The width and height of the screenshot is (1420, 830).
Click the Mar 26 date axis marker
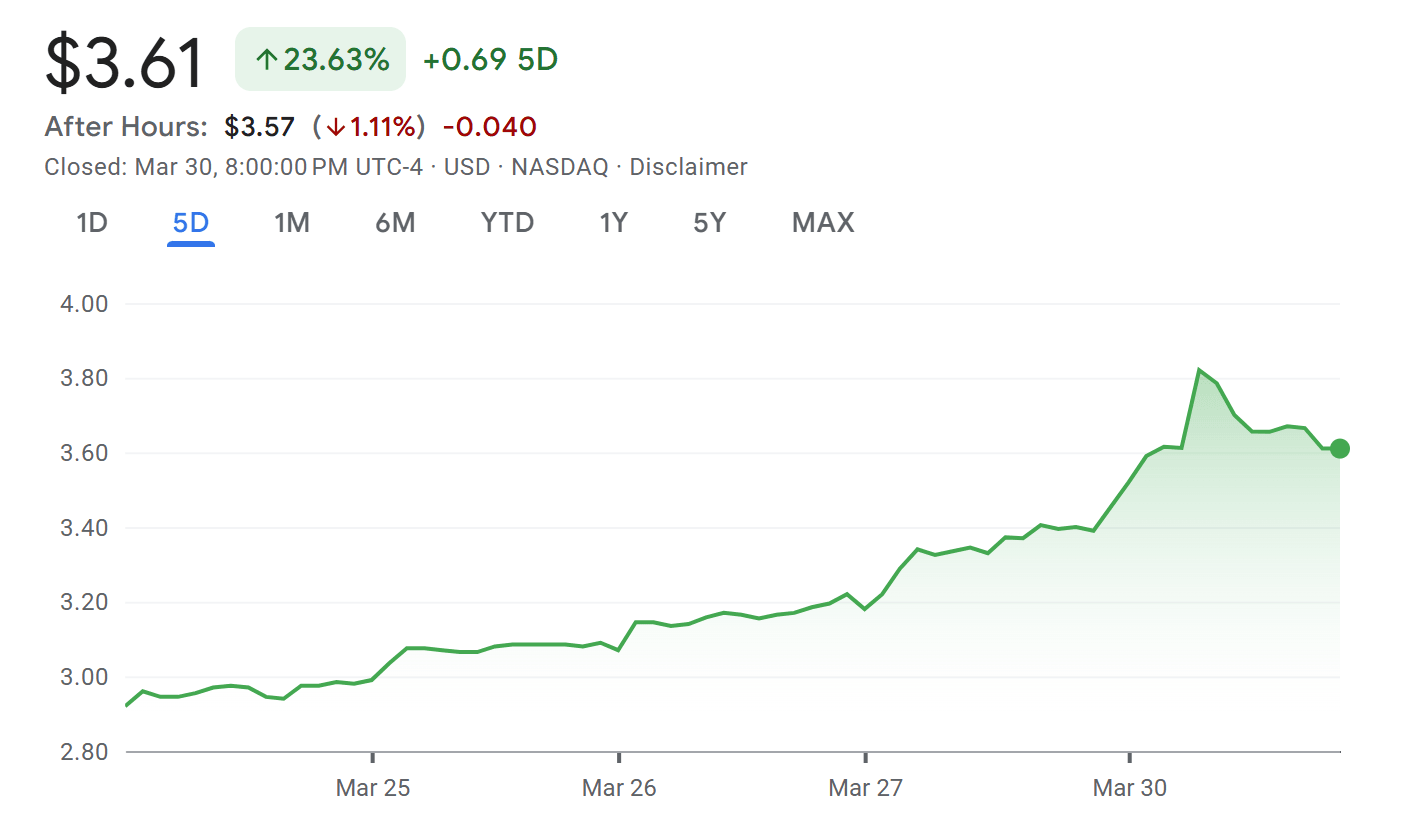(x=619, y=788)
